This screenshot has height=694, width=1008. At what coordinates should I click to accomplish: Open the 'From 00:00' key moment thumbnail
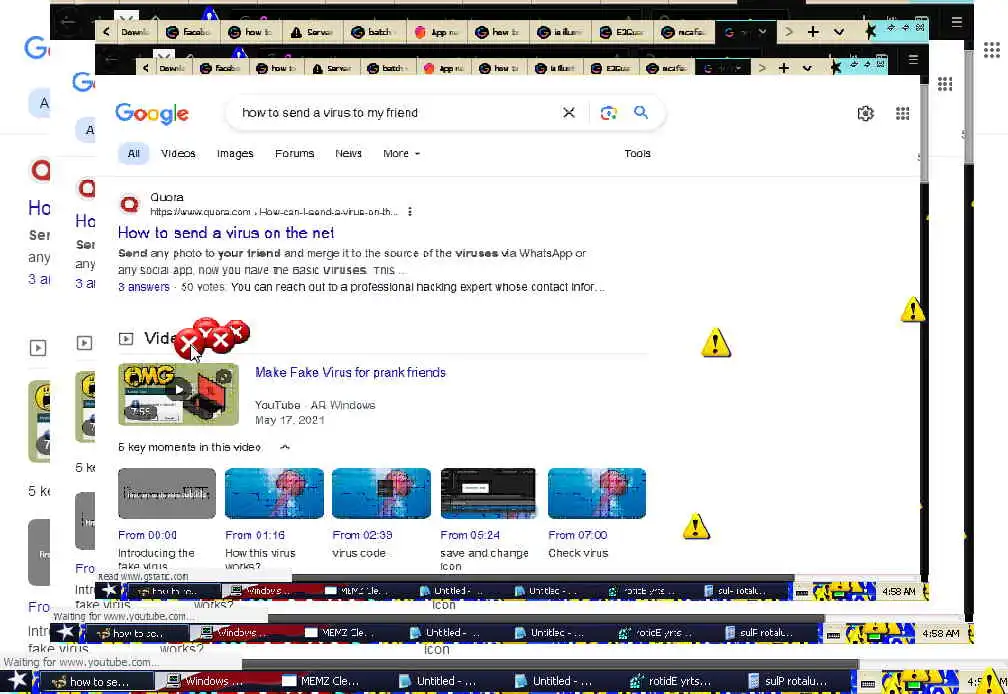click(166, 494)
